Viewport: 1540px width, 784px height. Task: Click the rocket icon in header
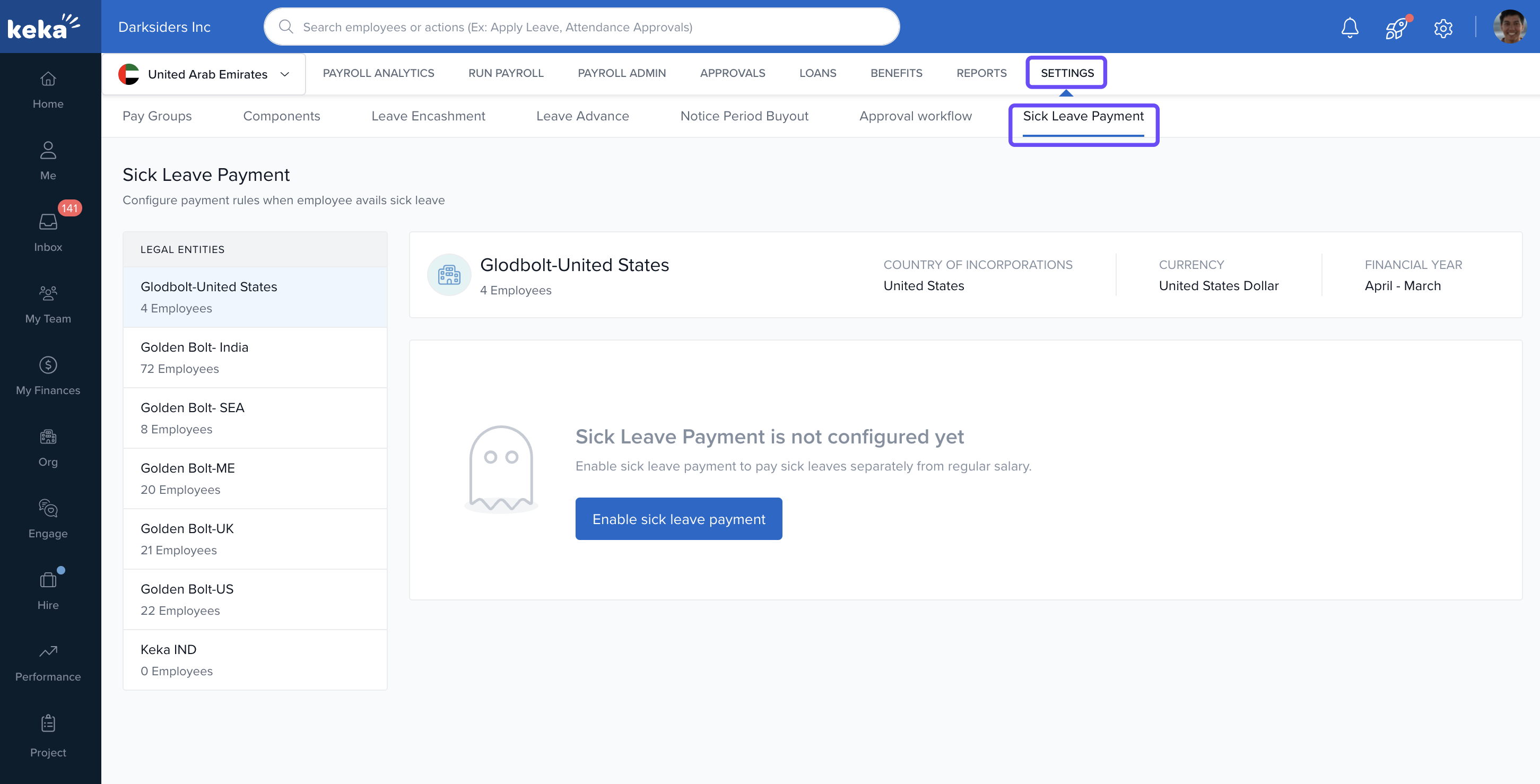point(1395,28)
